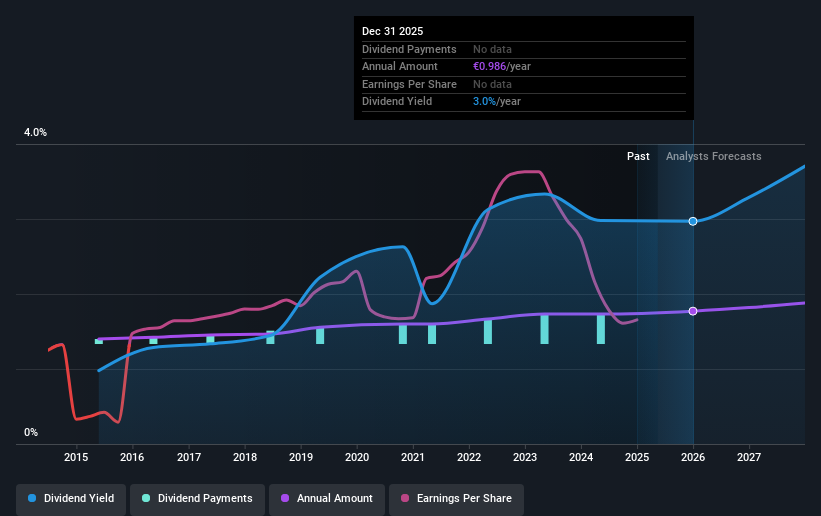Viewport: 821px width, 516px height.
Task: Click the 2027 x-axis label
Action: coord(749,457)
